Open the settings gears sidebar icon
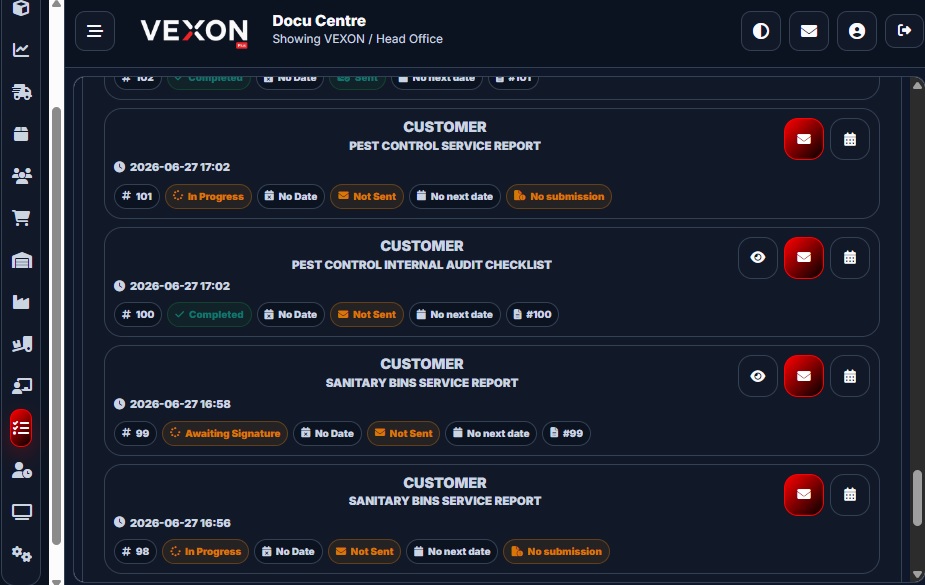 click(x=21, y=554)
